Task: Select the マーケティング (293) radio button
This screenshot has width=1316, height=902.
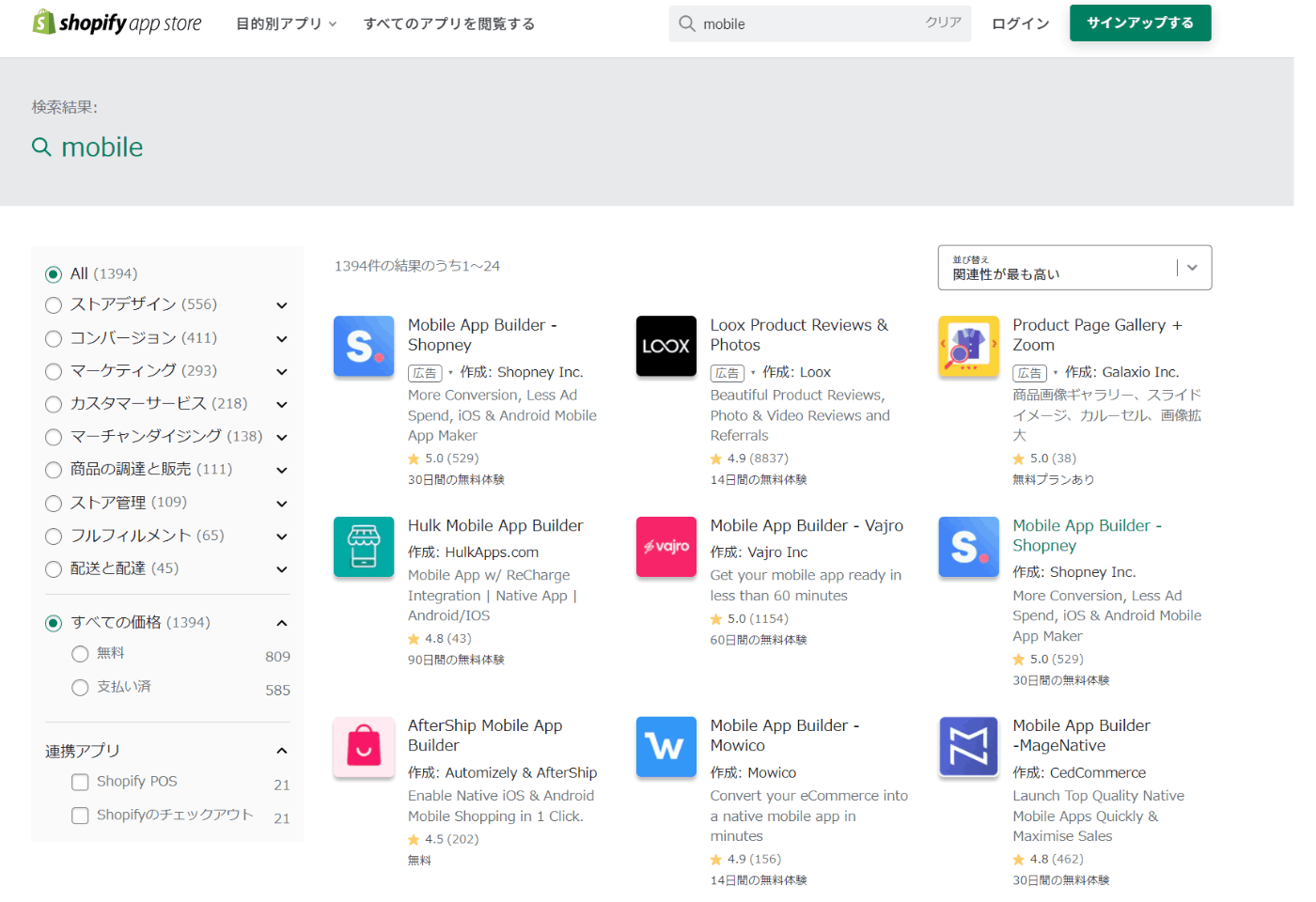Action: [54, 371]
